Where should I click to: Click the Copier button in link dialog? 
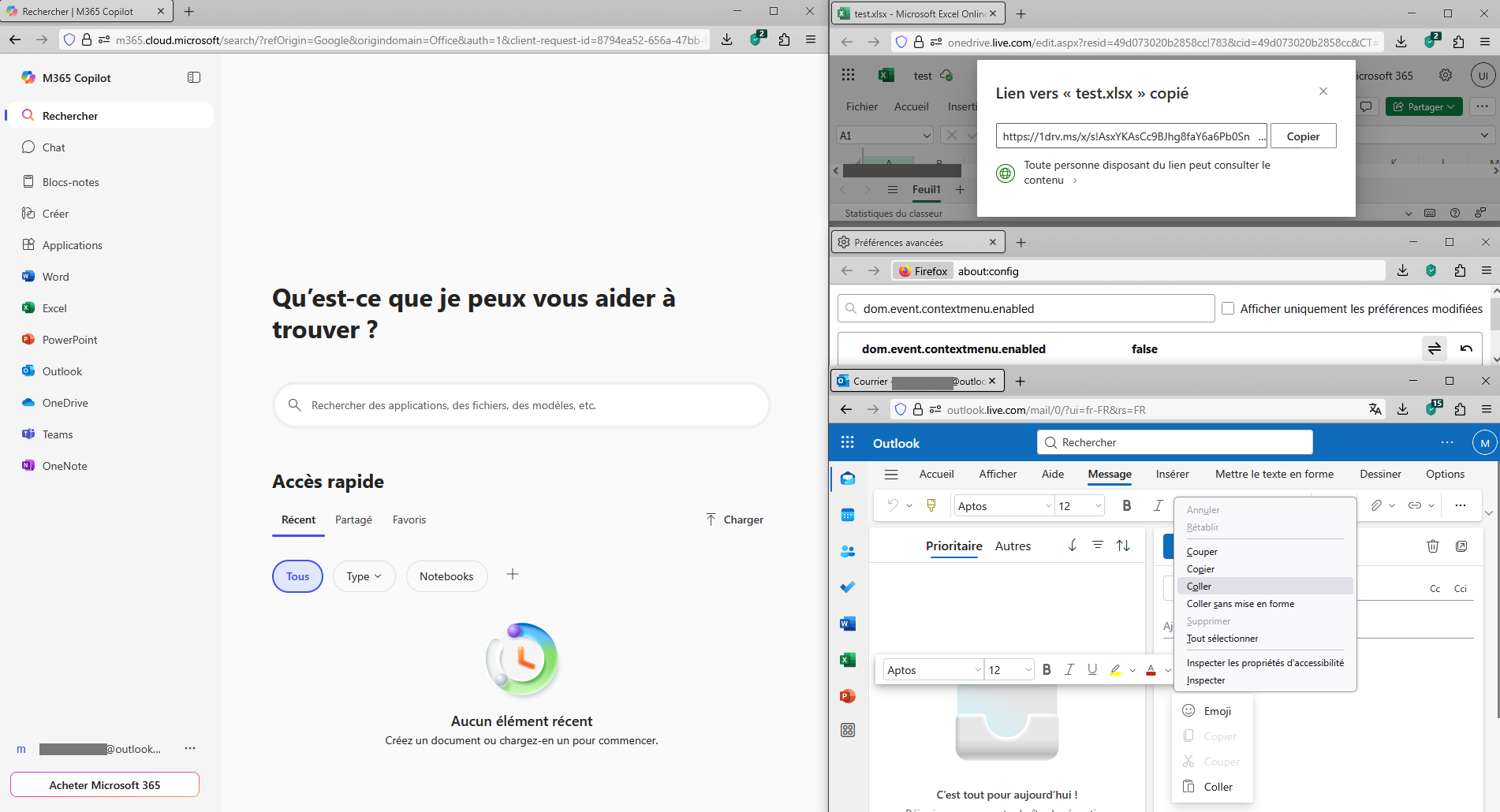click(x=1303, y=136)
